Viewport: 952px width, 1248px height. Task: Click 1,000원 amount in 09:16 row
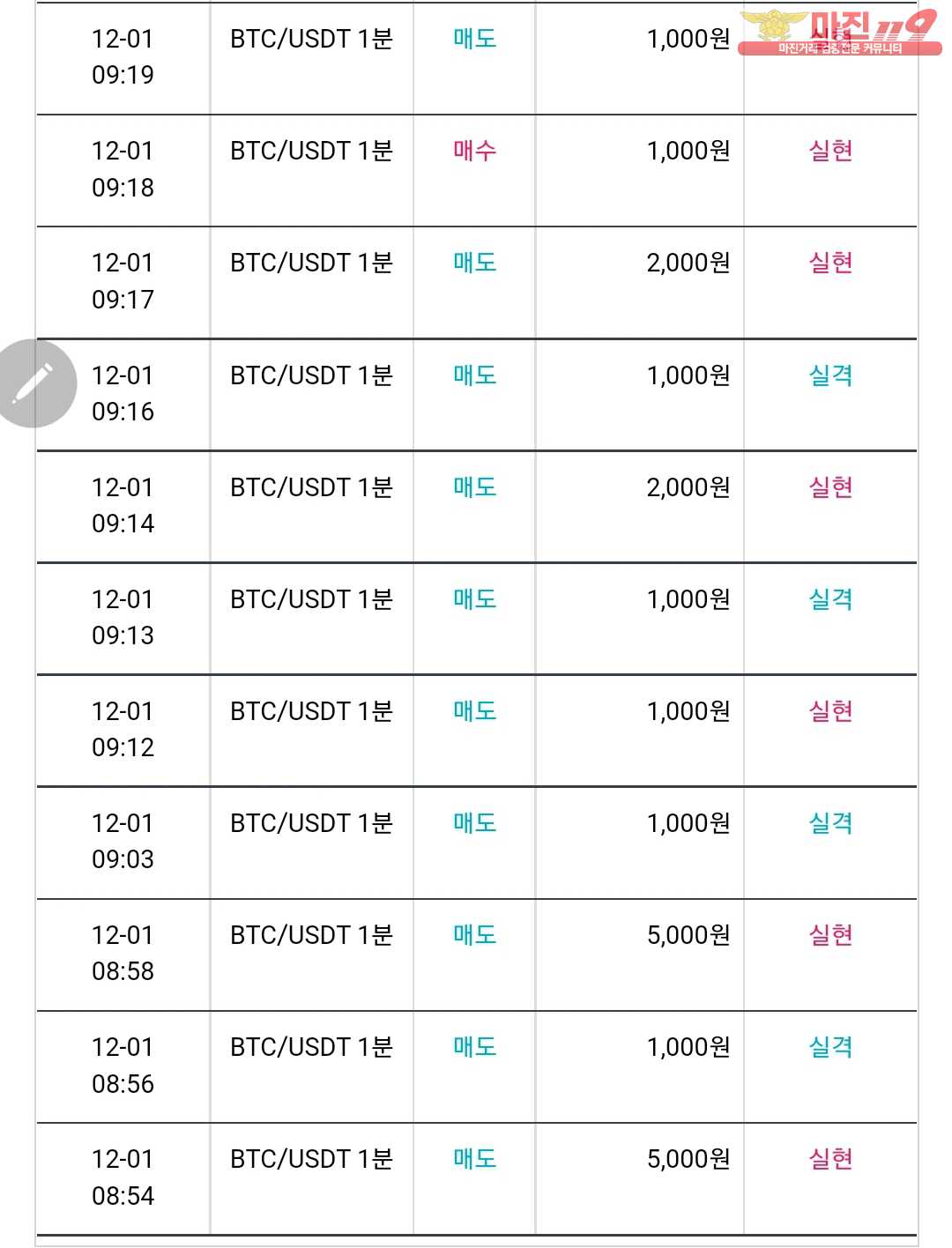pos(688,375)
